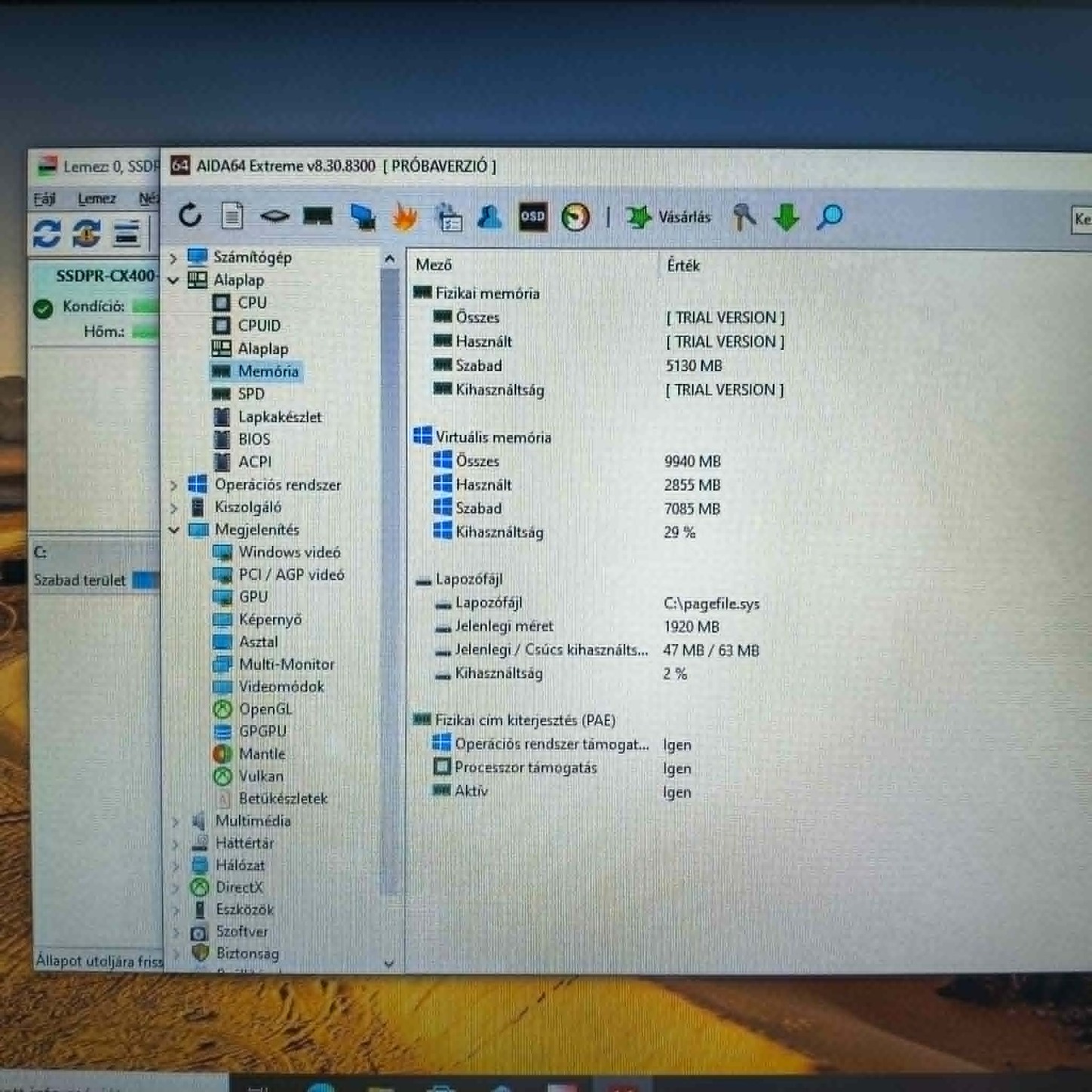The image size is (1092, 1092).
Task: Click the green download arrow icon
Action: [x=786, y=217]
